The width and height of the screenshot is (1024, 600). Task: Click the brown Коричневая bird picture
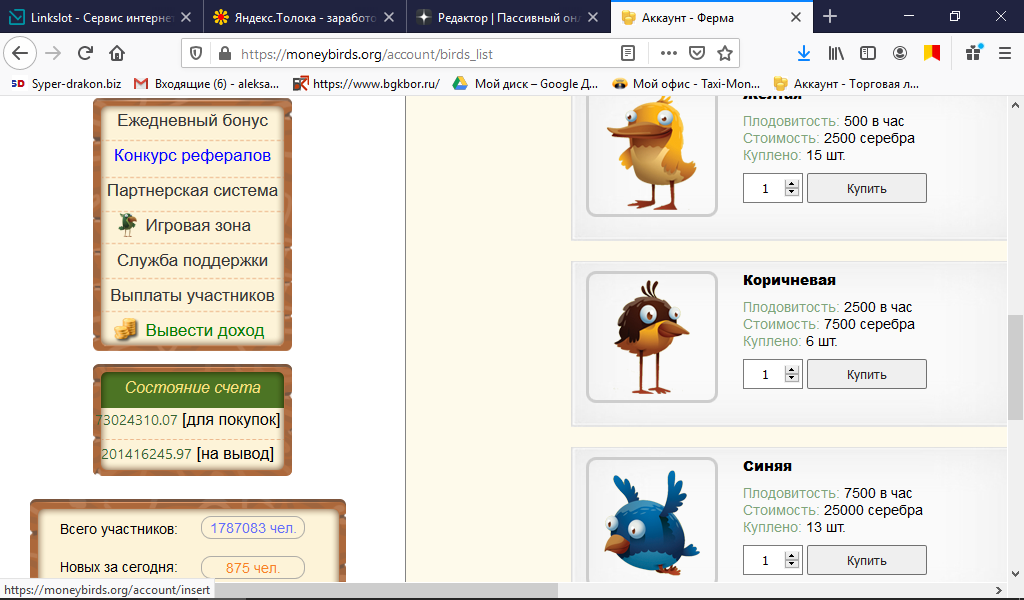652,337
